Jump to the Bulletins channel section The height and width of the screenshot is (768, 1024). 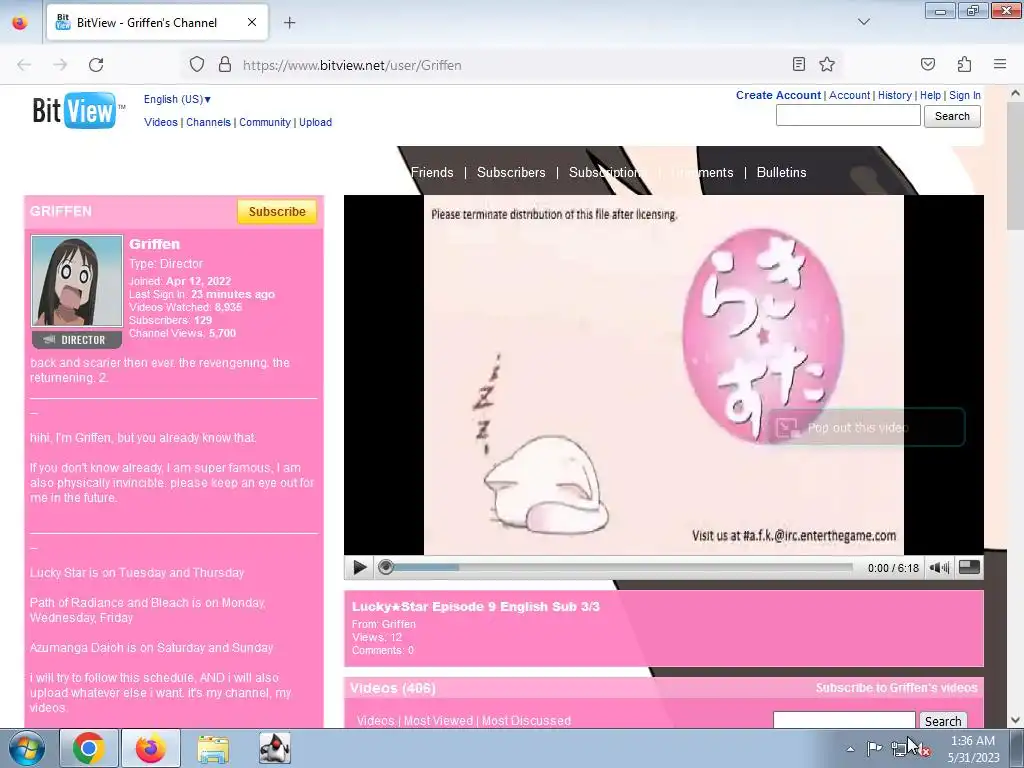tap(781, 172)
